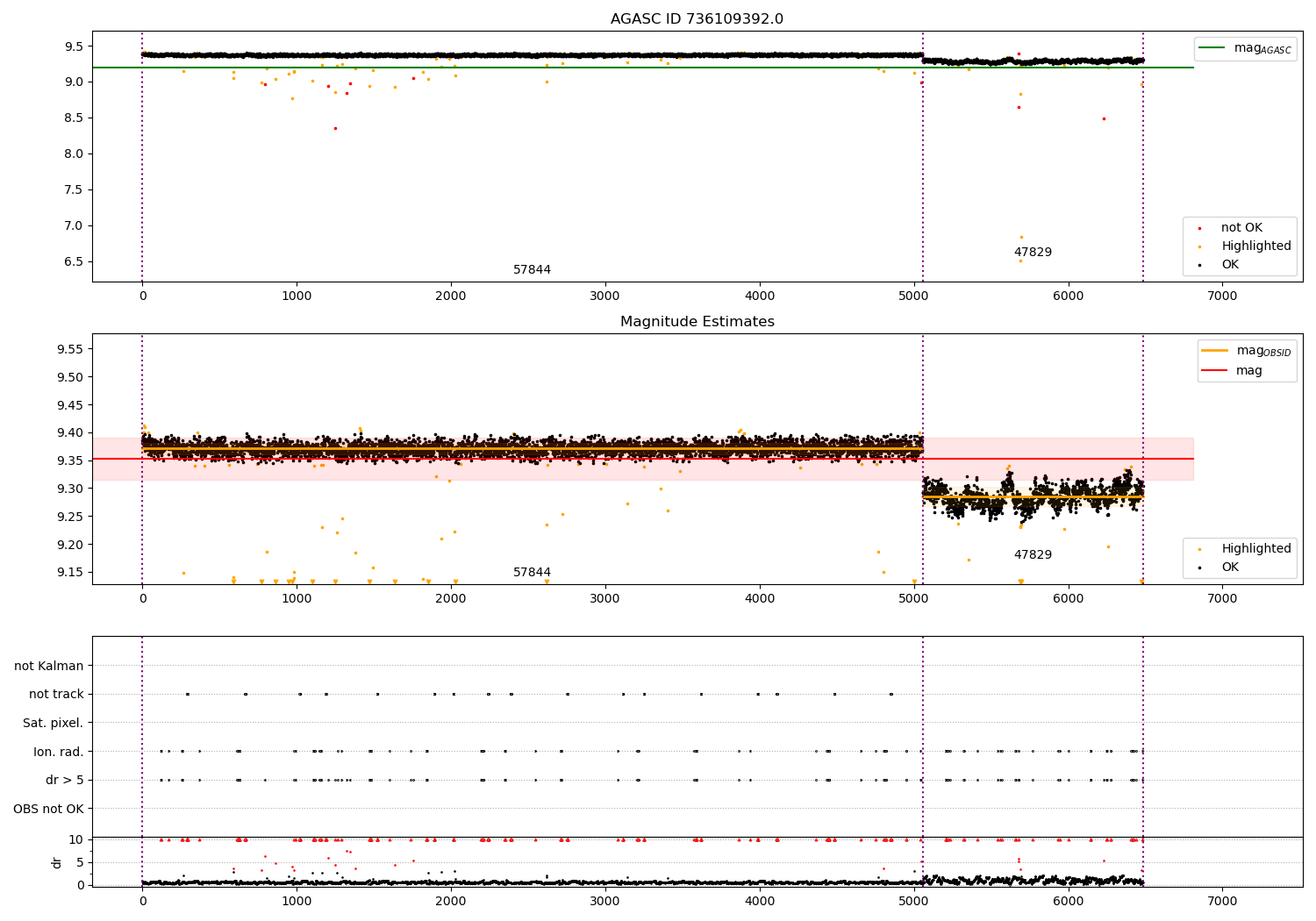Viewport: 1316px width, 921px height.
Task: Click the '10' tick on the dr axis
Action: click(76, 840)
